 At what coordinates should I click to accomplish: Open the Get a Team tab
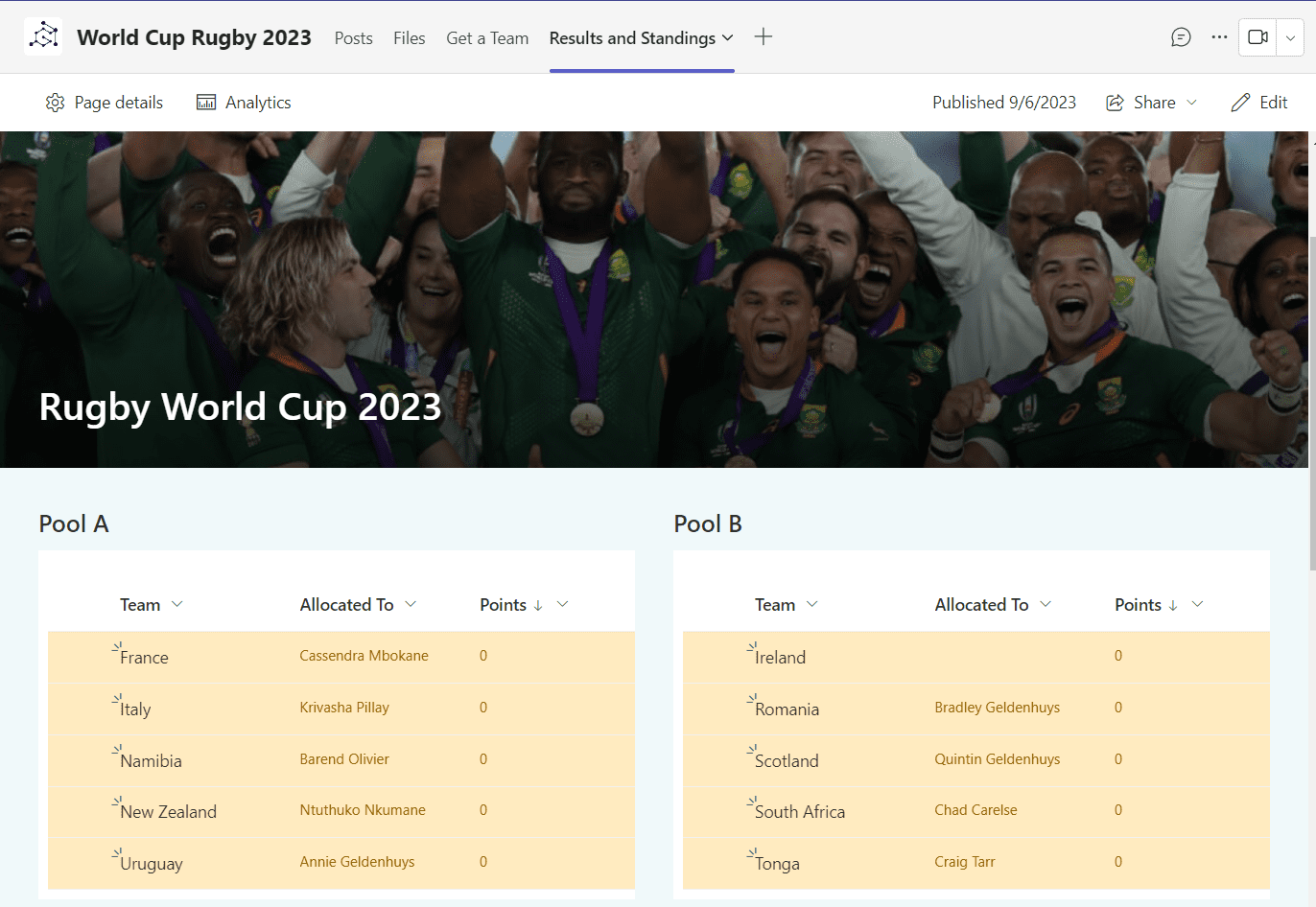[x=487, y=38]
